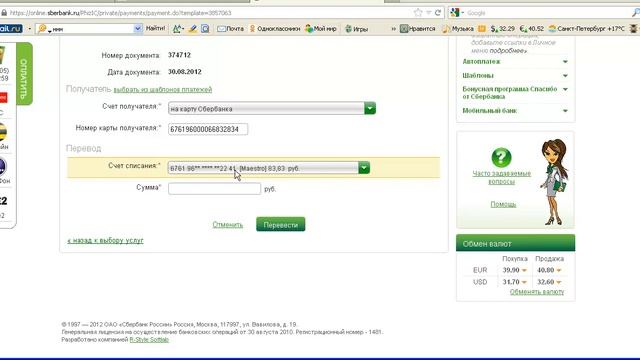This screenshot has height=360, width=640.
Task: Open Mail.ru toolbar search field dropdown
Action: [138, 29]
